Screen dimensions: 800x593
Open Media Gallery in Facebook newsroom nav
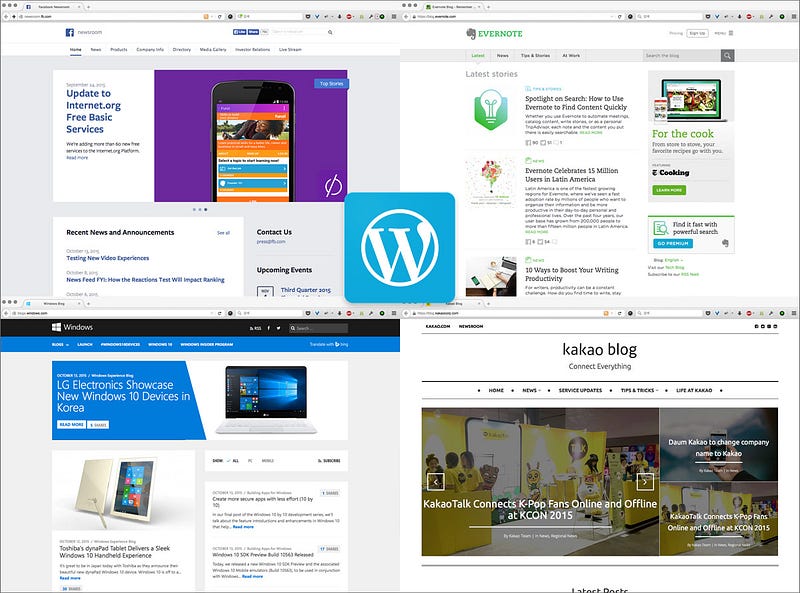tap(213, 50)
